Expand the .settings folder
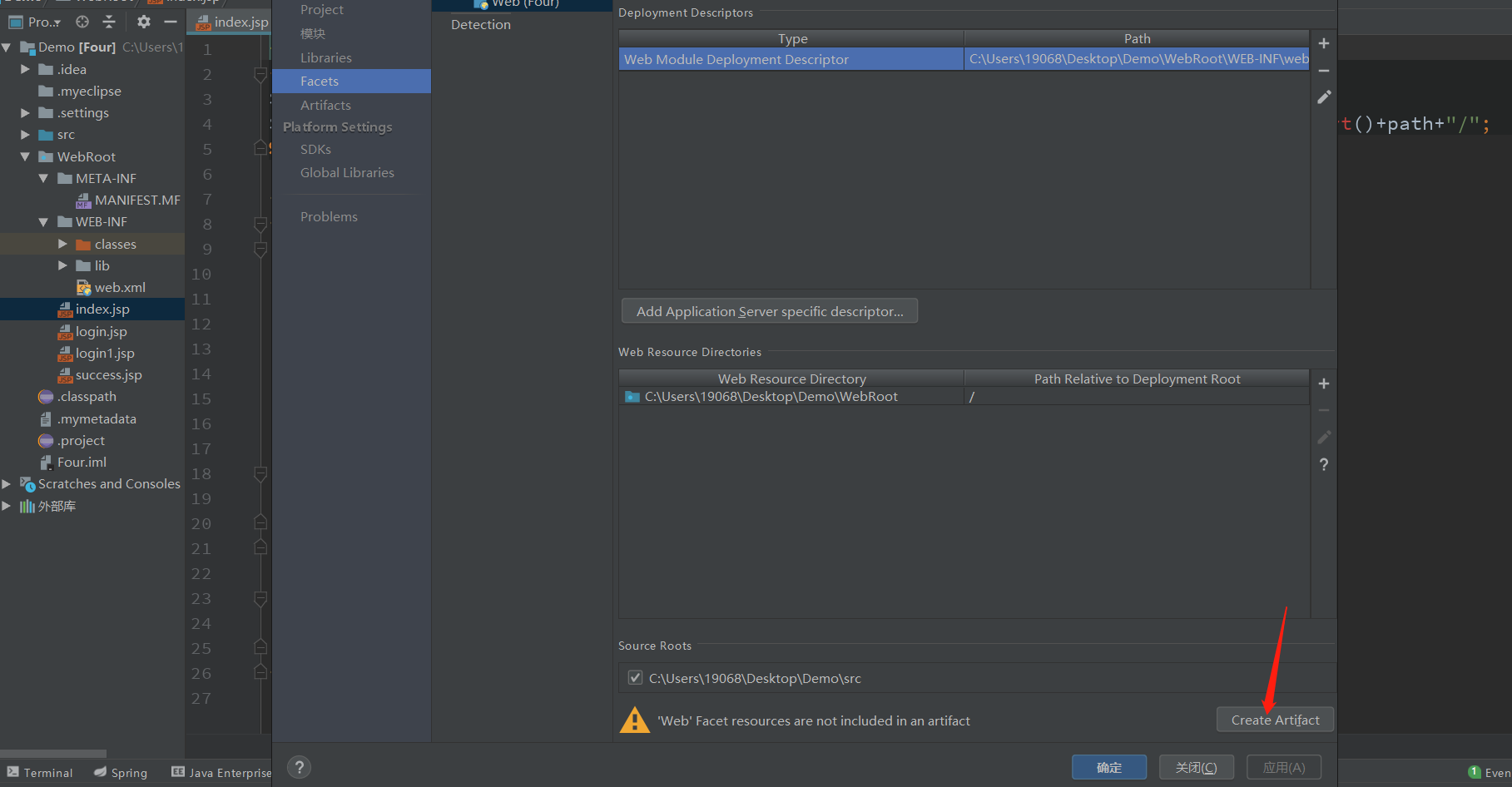Image resolution: width=1512 pixels, height=787 pixels. pyautogui.click(x=25, y=112)
